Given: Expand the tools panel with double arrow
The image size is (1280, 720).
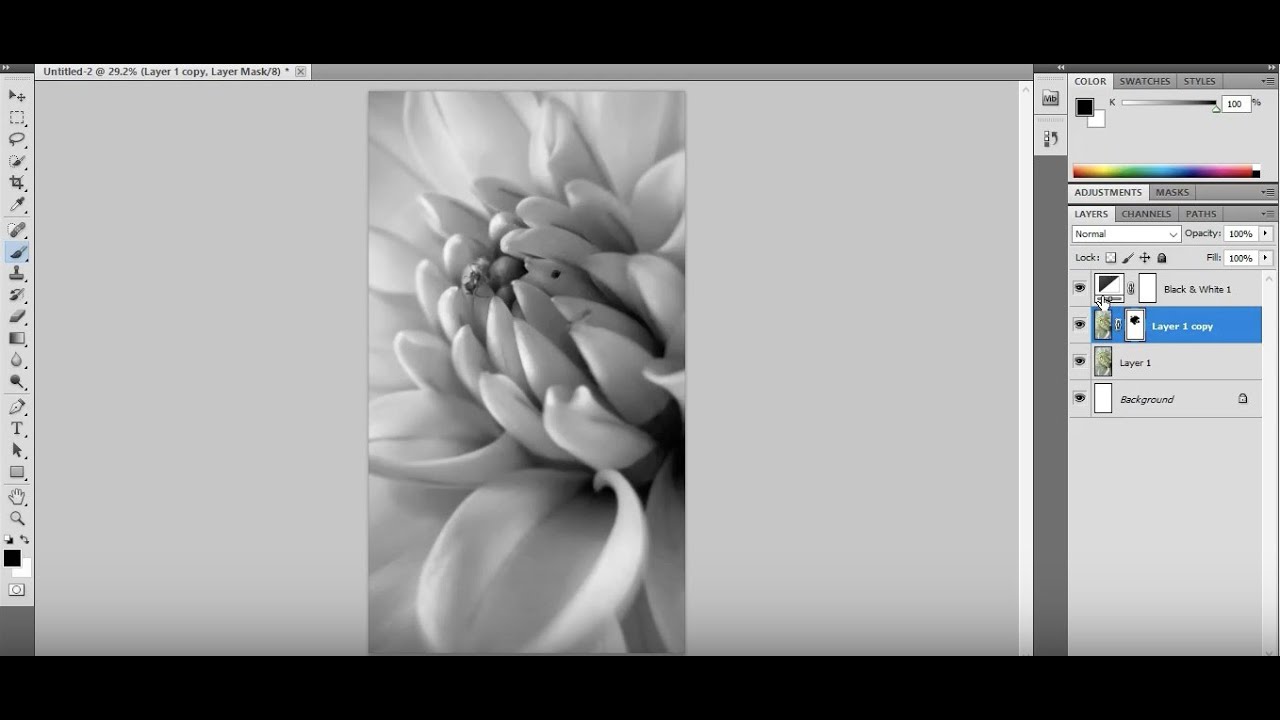Looking at the screenshot, I should (6, 68).
